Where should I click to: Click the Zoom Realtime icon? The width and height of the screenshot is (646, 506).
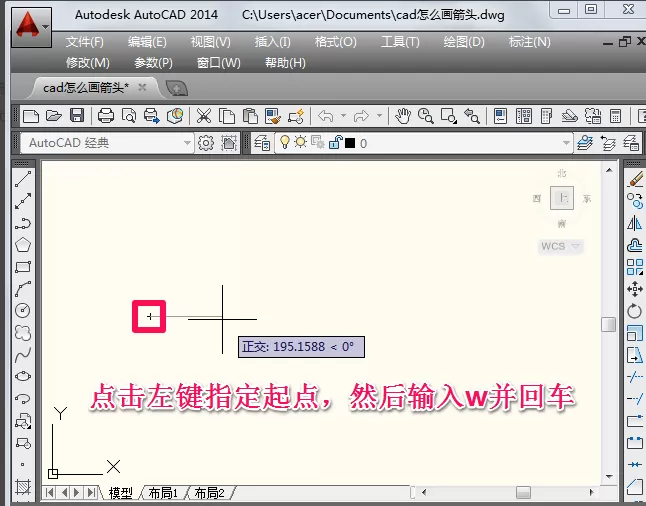pyautogui.click(x=425, y=116)
